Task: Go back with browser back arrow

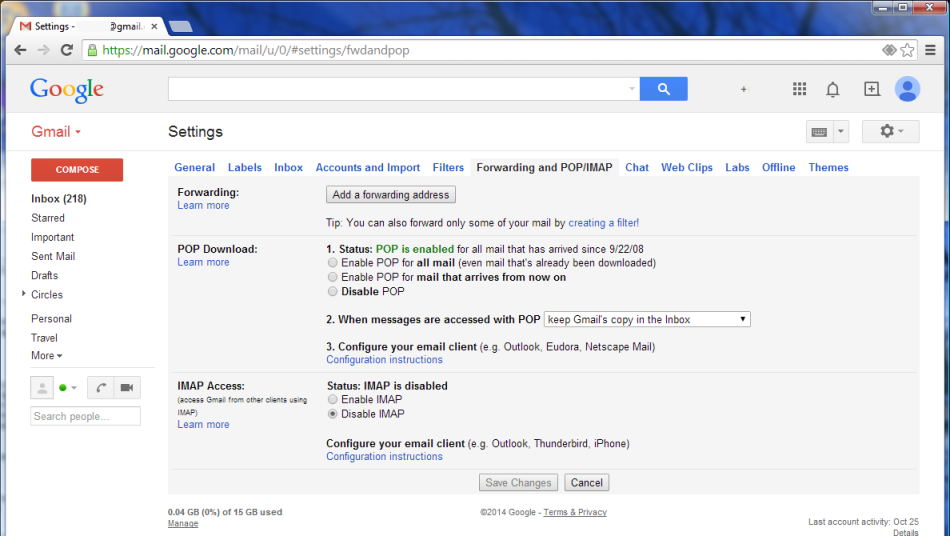Action: [x=20, y=50]
